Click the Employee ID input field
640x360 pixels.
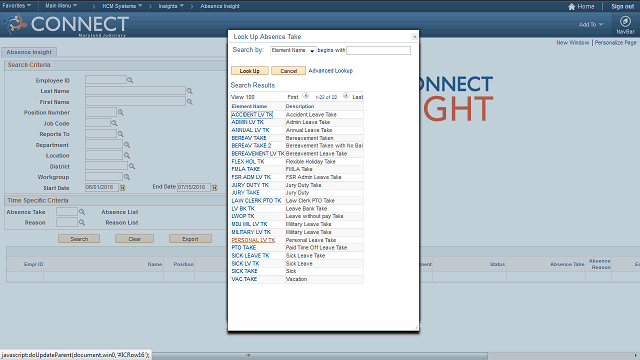106,80
